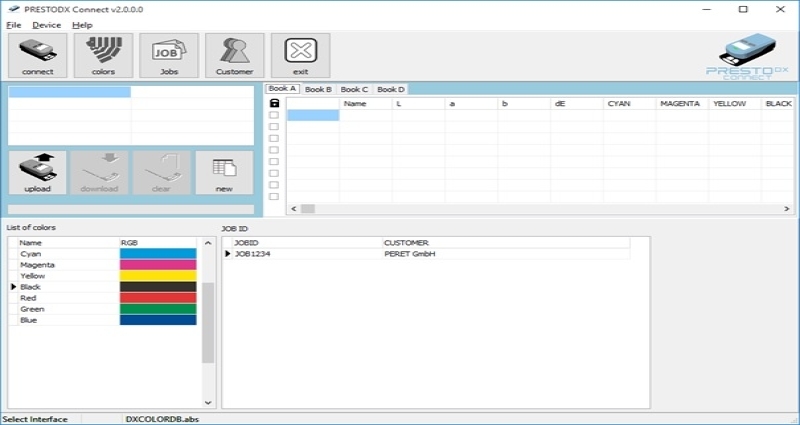Viewport: 800px width, 425px height.
Task: Click the Select Interface status text
Action: click(x=35, y=419)
